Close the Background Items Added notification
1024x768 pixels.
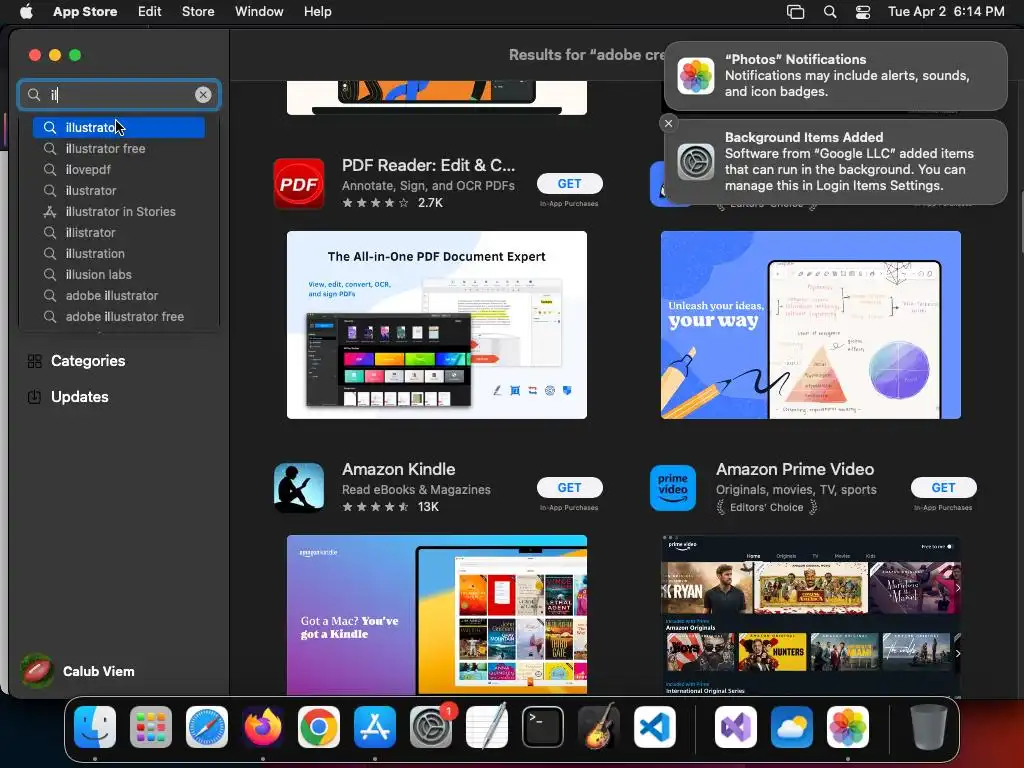(668, 123)
